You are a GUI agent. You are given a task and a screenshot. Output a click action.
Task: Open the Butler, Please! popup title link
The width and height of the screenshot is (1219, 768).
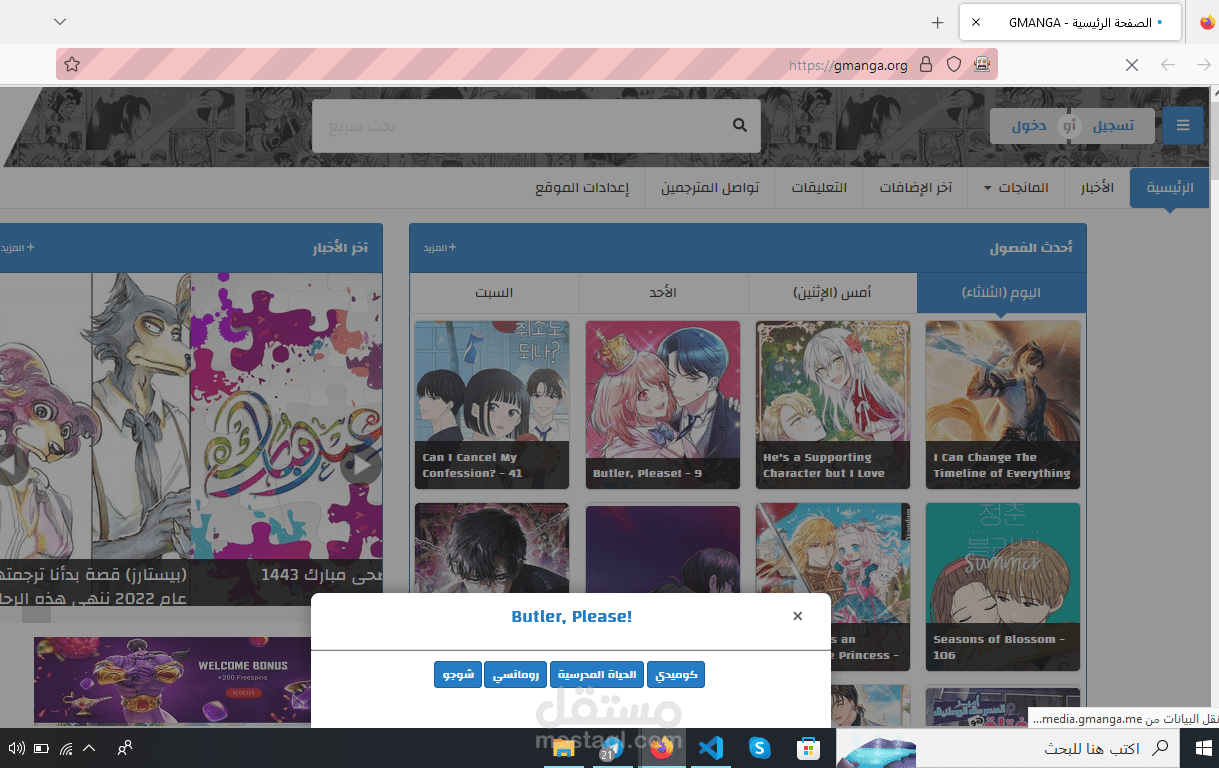(571, 616)
